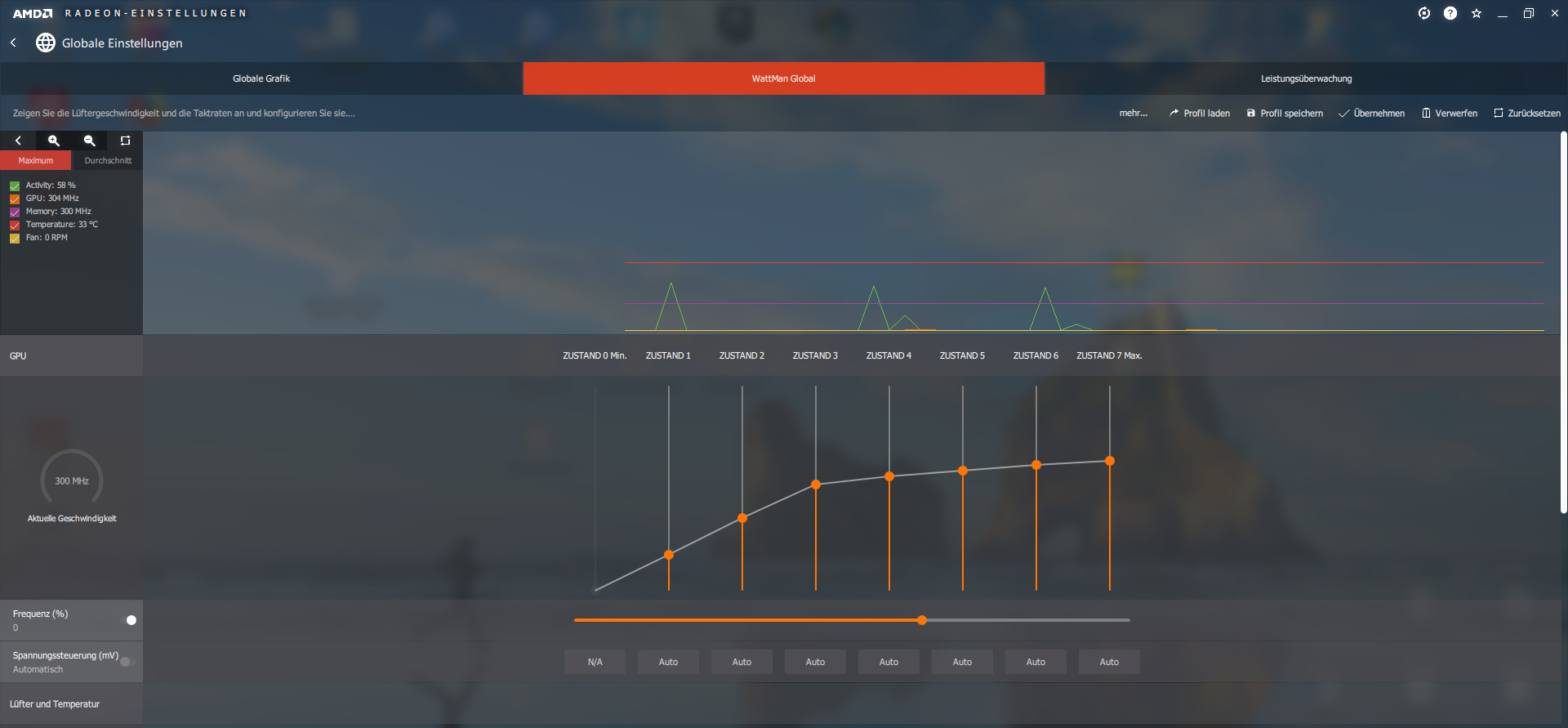
Task: Click Profil laden
Action: tap(1200, 114)
